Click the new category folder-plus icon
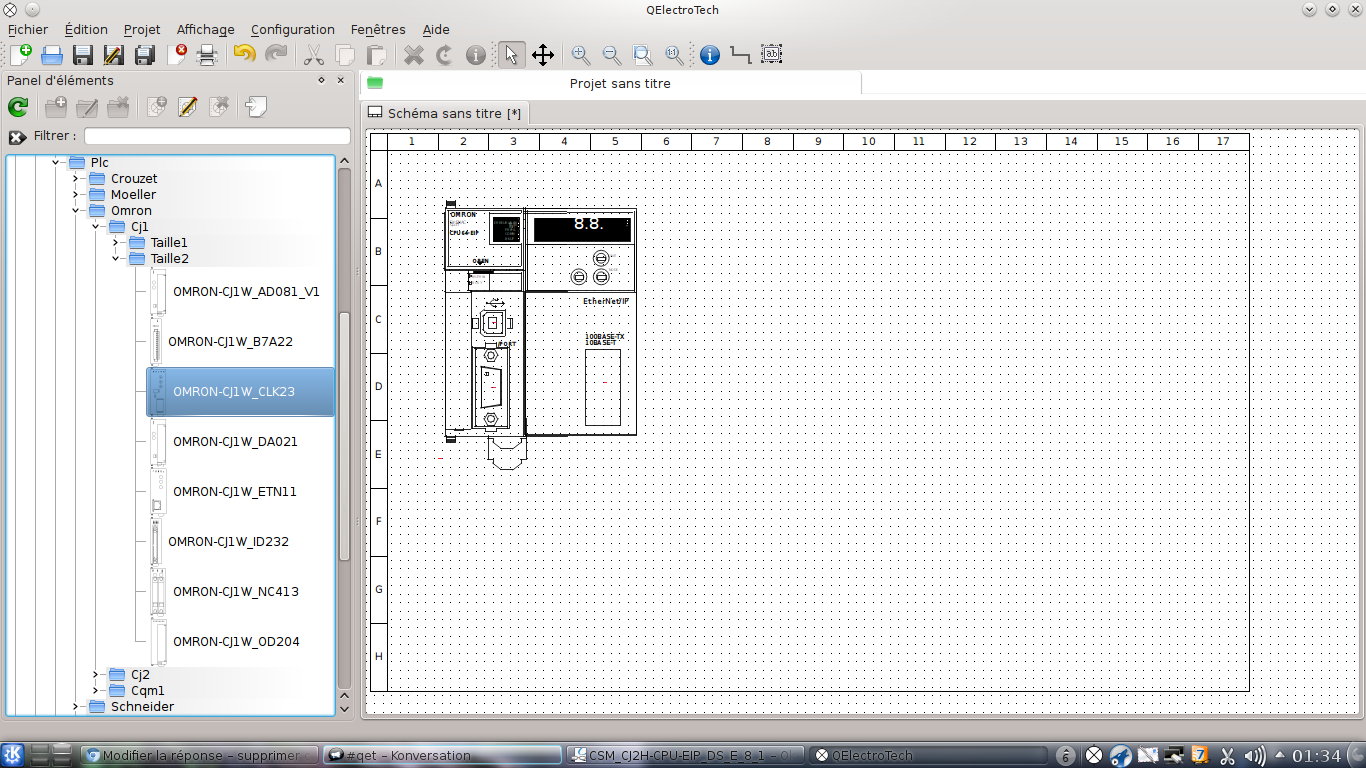 (56, 107)
